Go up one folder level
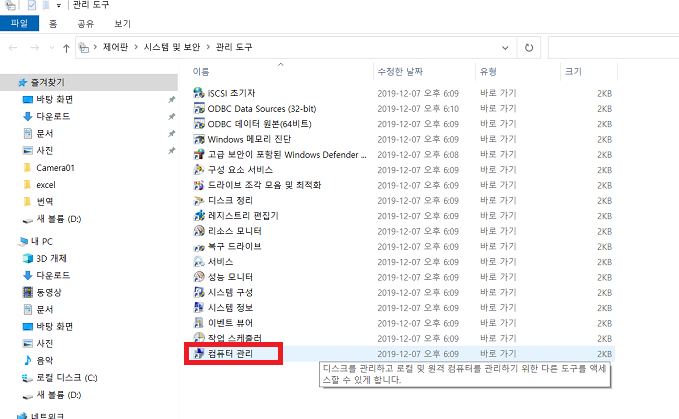The image size is (679, 419). (x=66, y=48)
